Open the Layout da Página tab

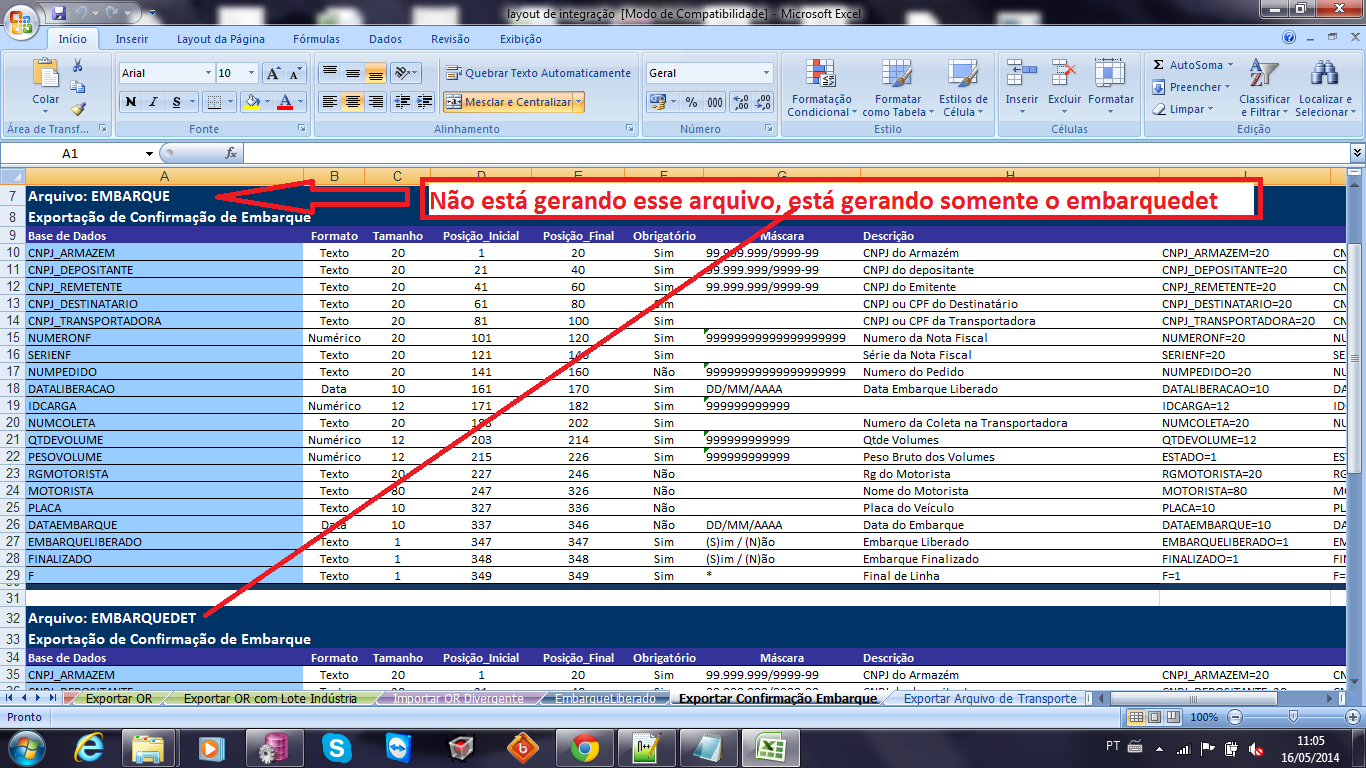(221, 39)
